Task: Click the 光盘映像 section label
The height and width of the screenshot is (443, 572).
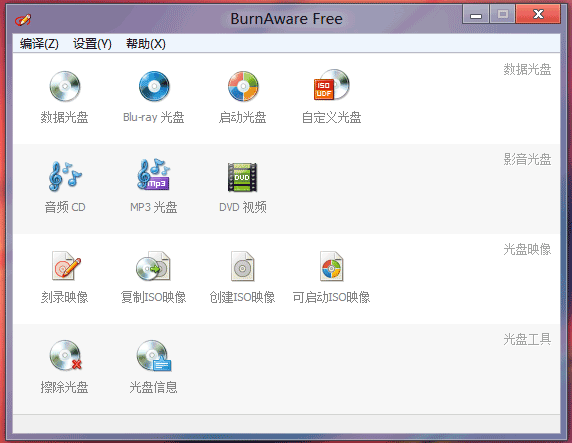Action: pos(527,249)
